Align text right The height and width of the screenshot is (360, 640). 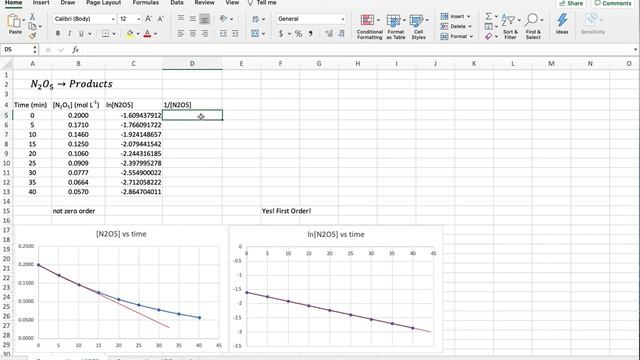(x=204, y=34)
